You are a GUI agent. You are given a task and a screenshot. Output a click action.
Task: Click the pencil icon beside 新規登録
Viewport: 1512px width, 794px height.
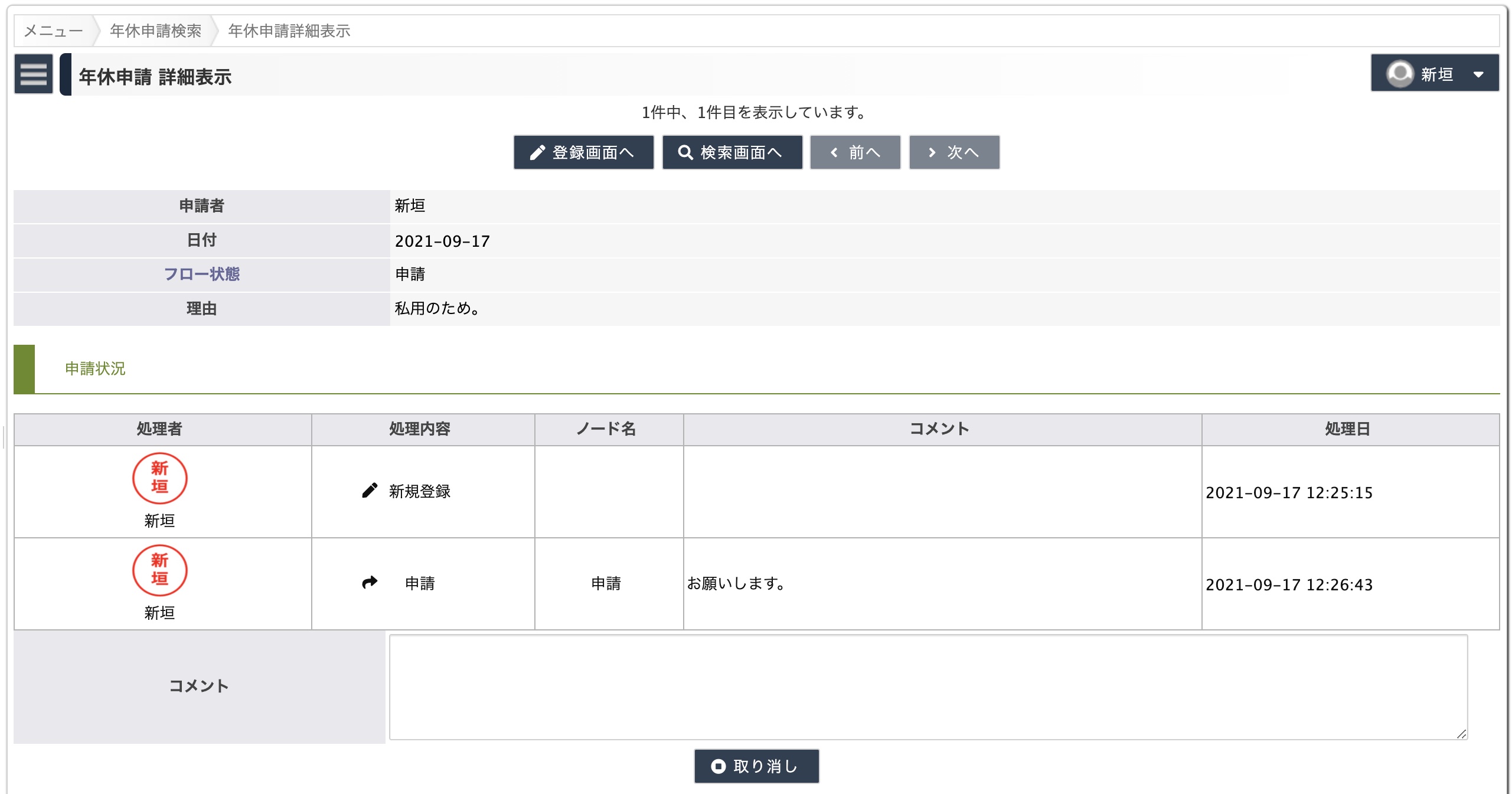click(x=370, y=491)
